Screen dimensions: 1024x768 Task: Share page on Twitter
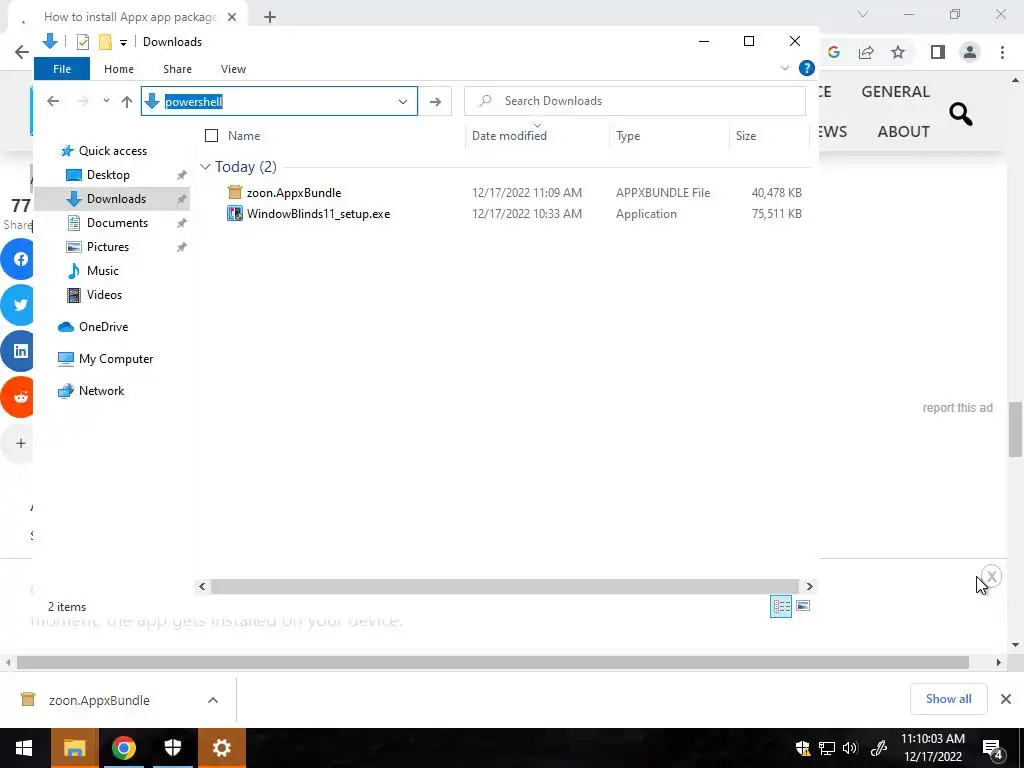tap(18, 305)
